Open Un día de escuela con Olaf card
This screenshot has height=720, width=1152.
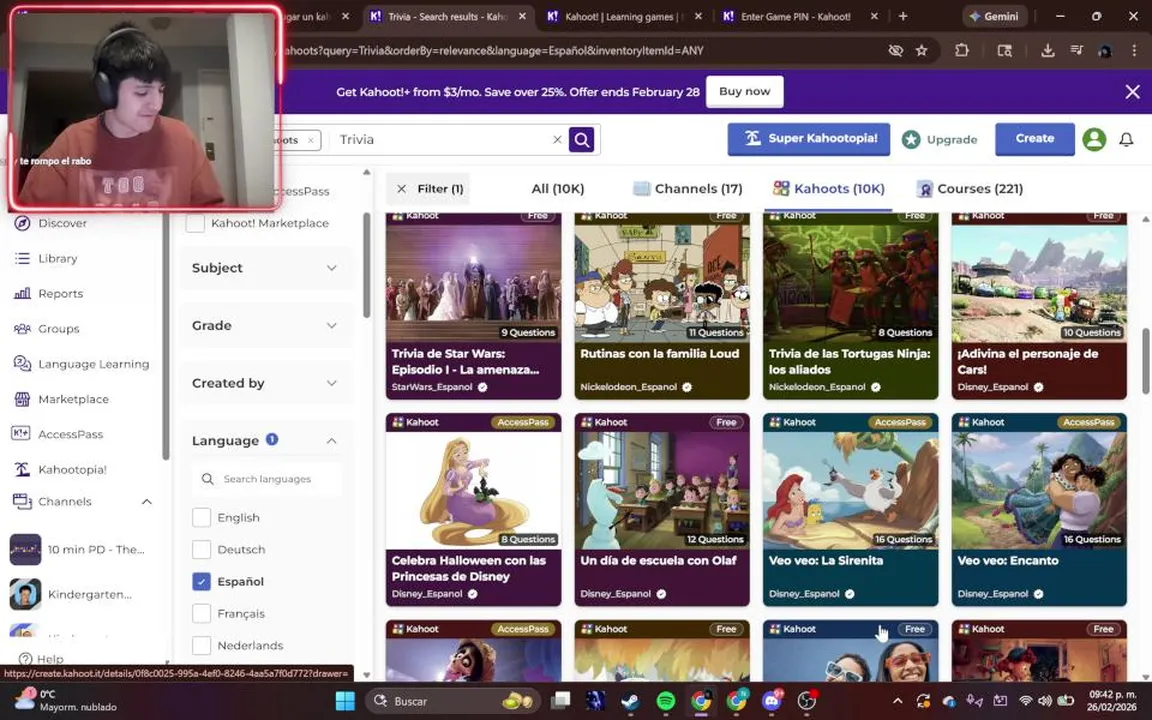pyautogui.click(x=662, y=510)
